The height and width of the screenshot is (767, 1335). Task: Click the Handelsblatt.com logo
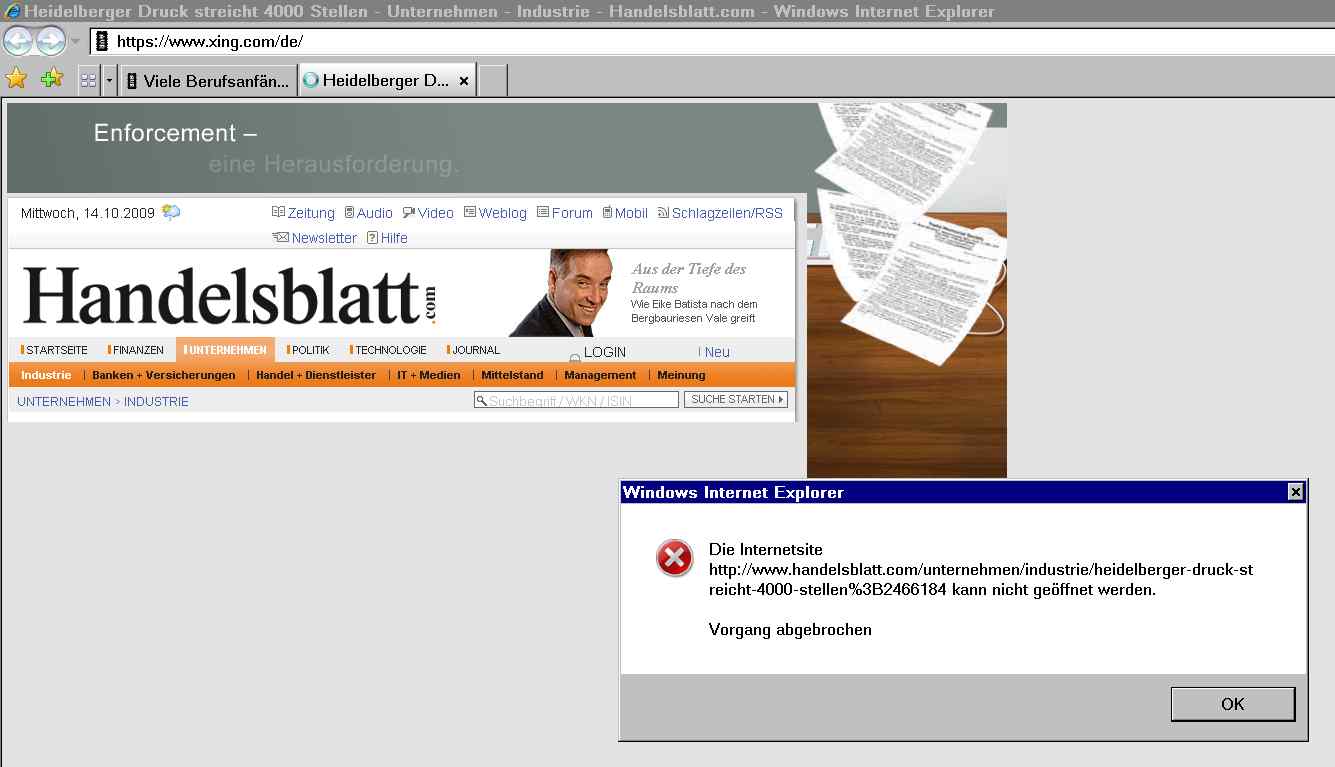230,294
